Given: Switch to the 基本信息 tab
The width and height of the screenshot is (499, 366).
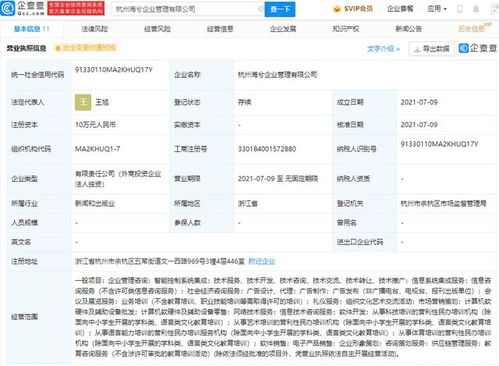Looking at the screenshot, I should coord(31,29).
